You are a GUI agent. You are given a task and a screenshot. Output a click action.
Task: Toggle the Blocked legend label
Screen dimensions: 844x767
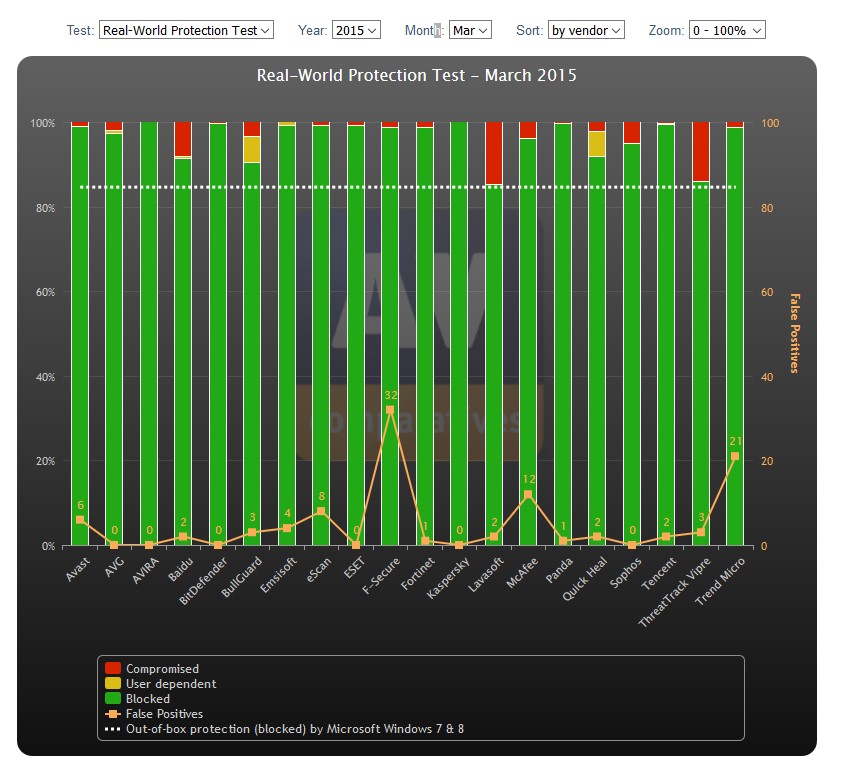147,699
